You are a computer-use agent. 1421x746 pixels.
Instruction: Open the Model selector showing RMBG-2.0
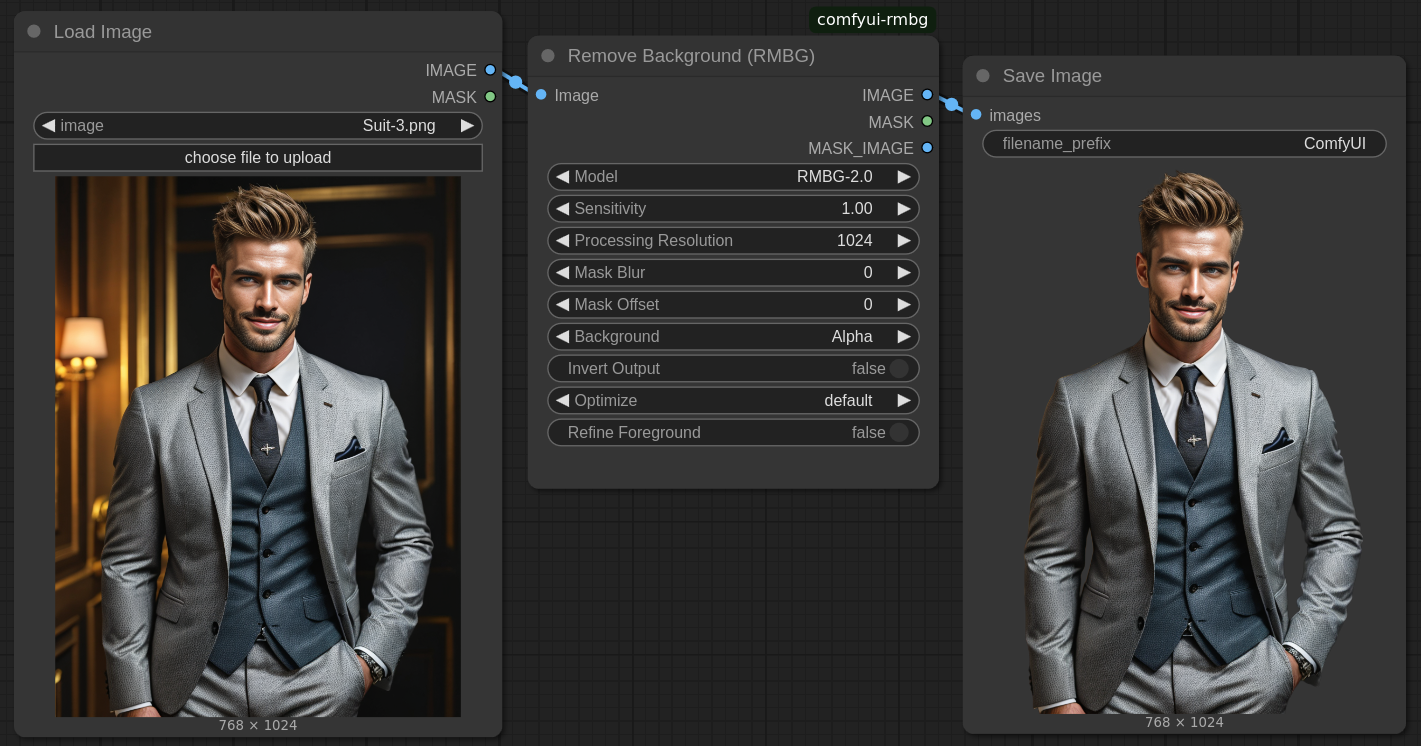[x=733, y=177]
